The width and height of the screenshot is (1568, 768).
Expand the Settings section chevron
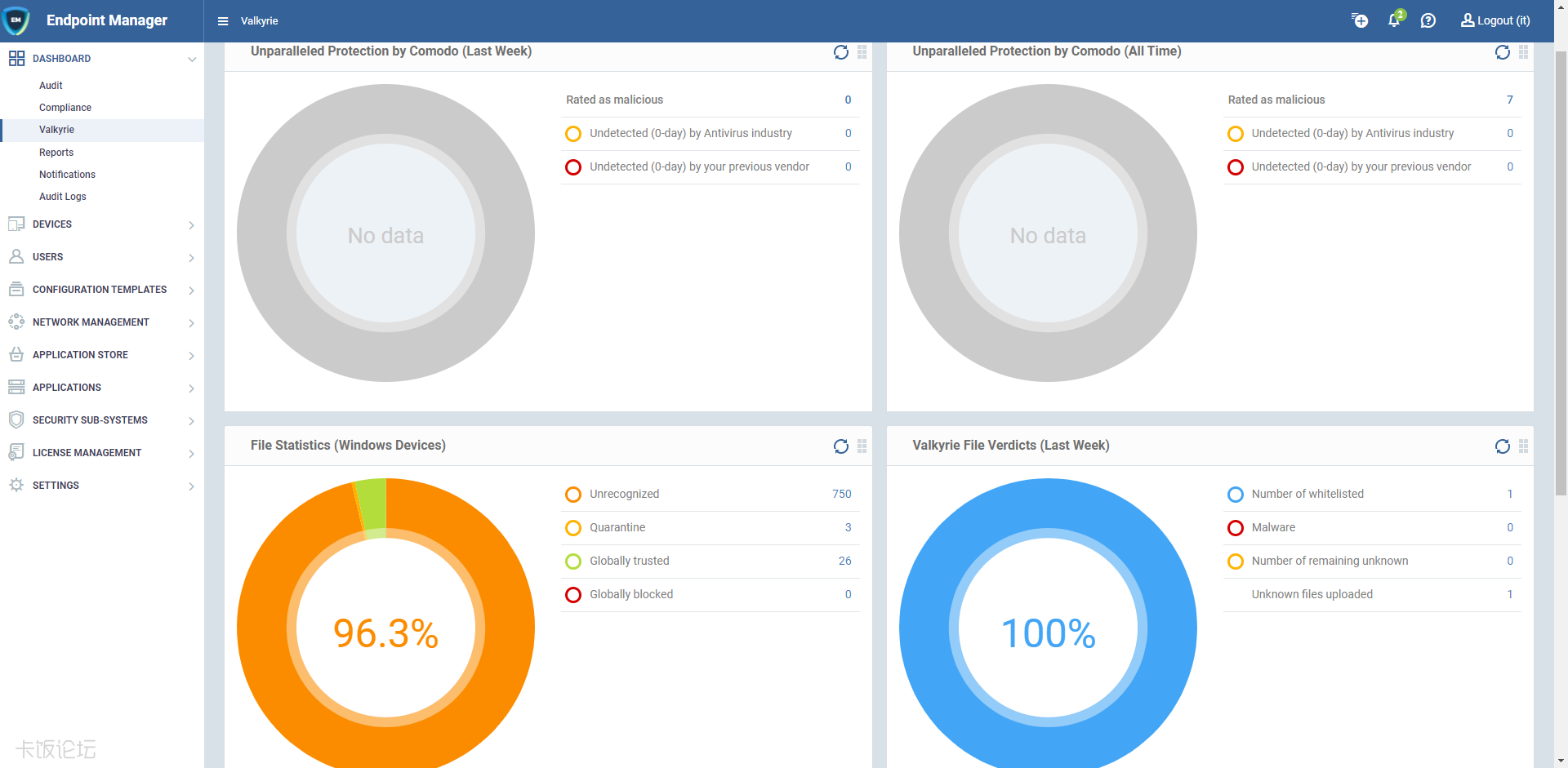tap(192, 486)
